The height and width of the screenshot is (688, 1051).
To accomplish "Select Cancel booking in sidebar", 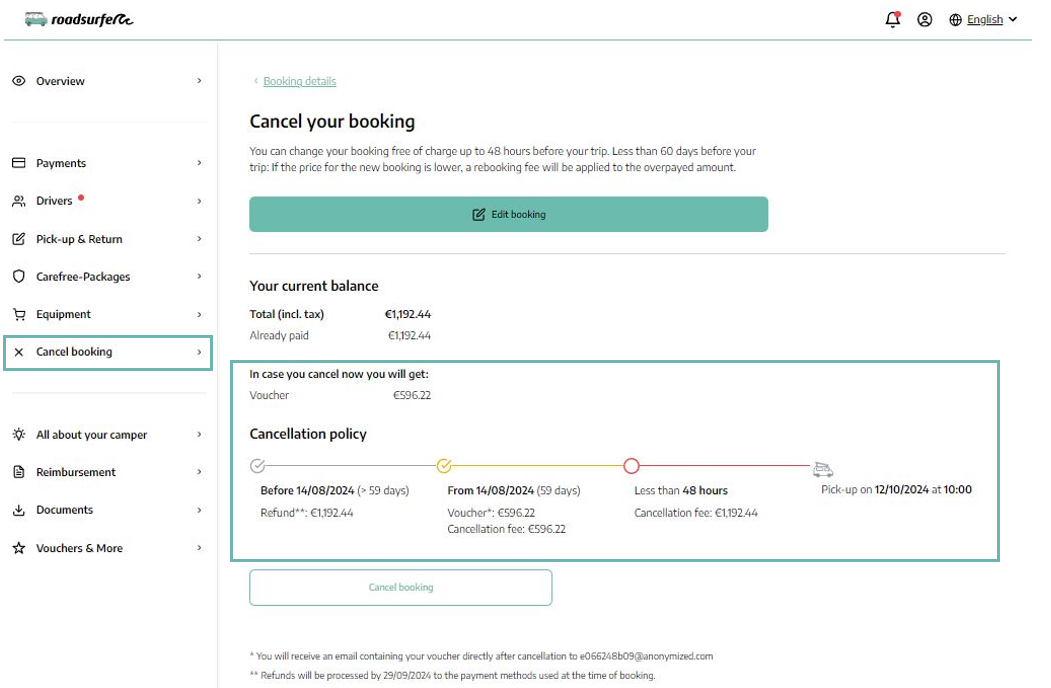I will (x=108, y=353).
